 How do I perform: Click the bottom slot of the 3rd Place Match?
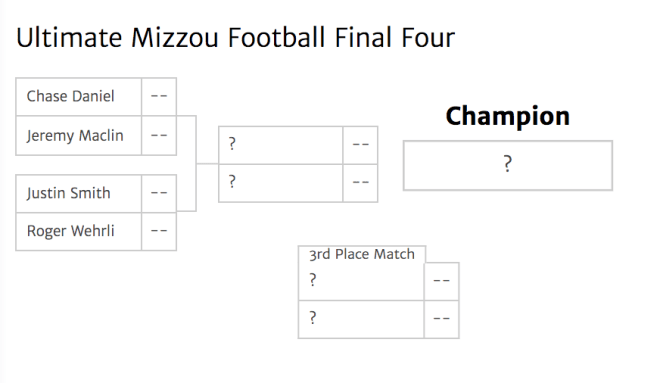pos(361,319)
